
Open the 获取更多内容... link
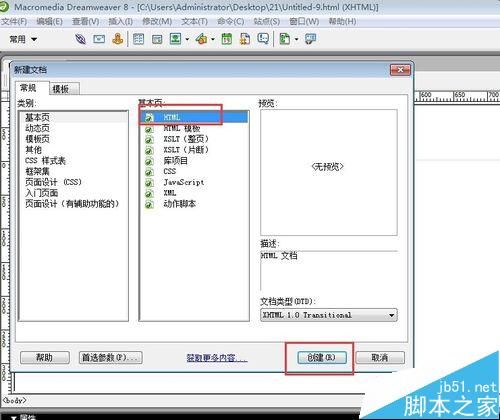[217, 358]
